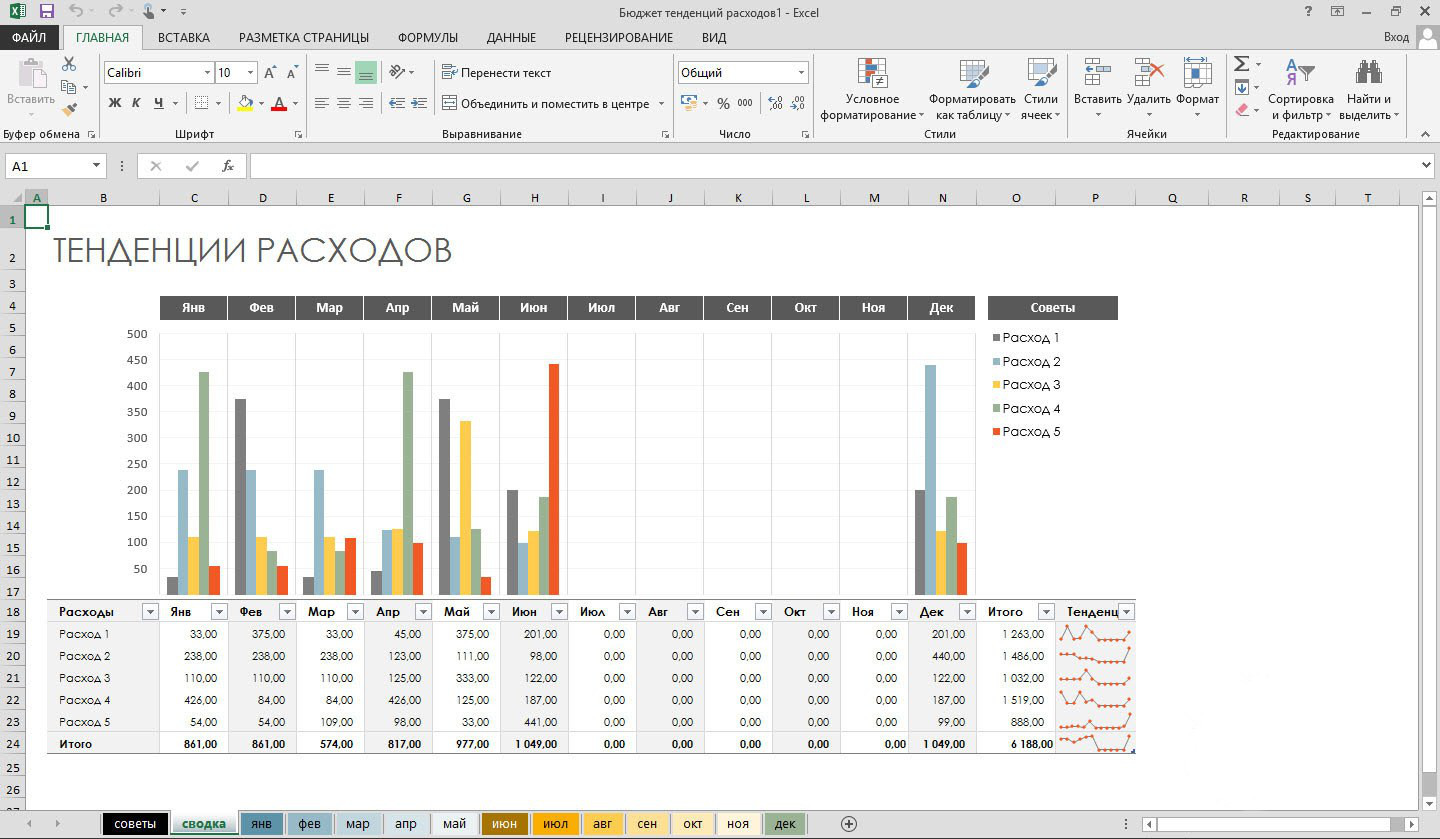Click the percent style icon

(x=723, y=103)
